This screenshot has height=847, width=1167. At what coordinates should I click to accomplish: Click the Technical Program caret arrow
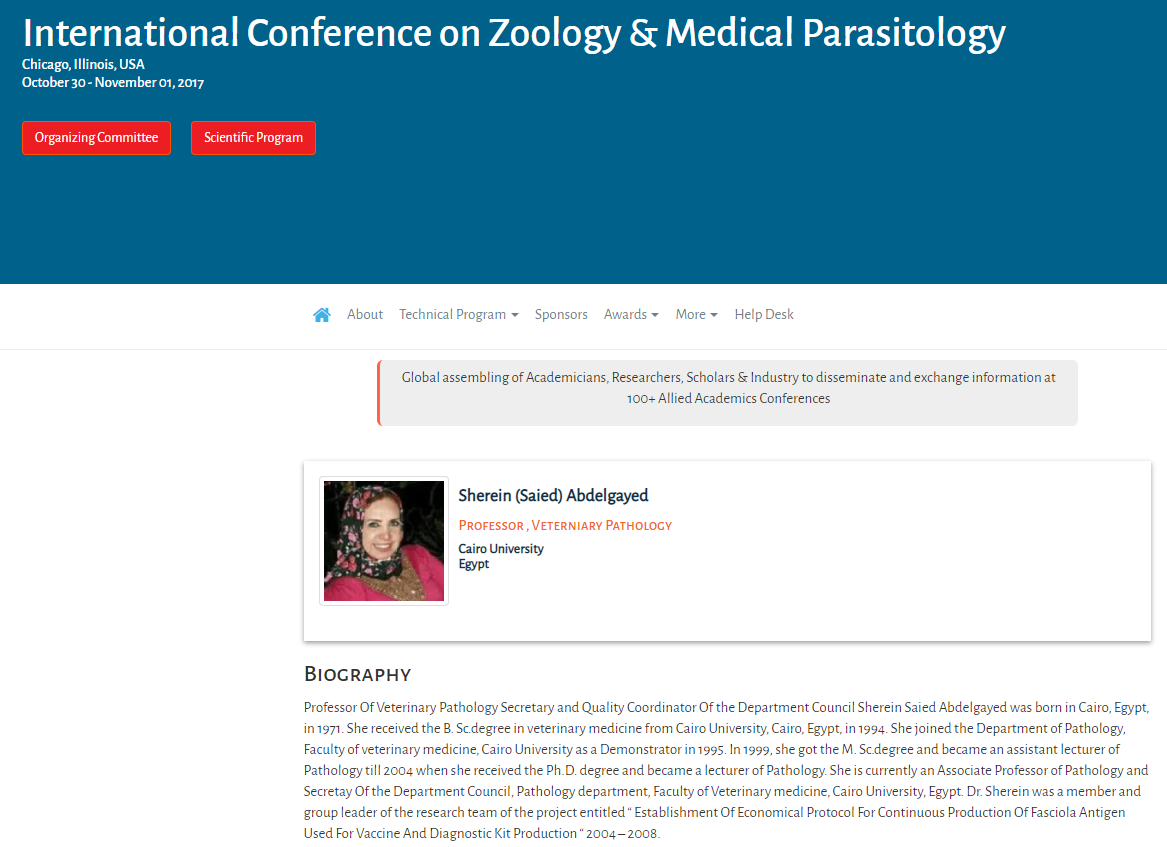pyautogui.click(x=514, y=316)
